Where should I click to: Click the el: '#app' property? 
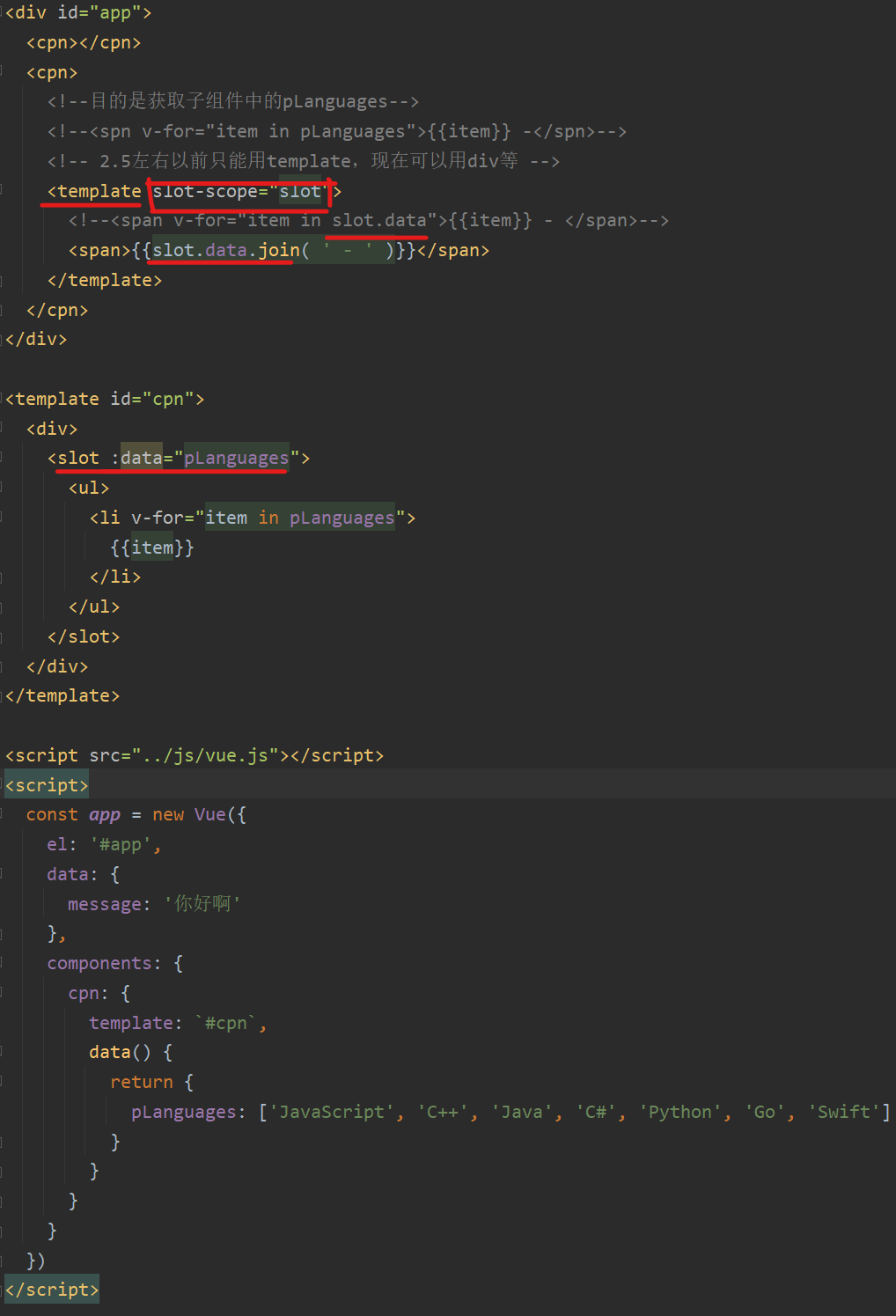105,845
